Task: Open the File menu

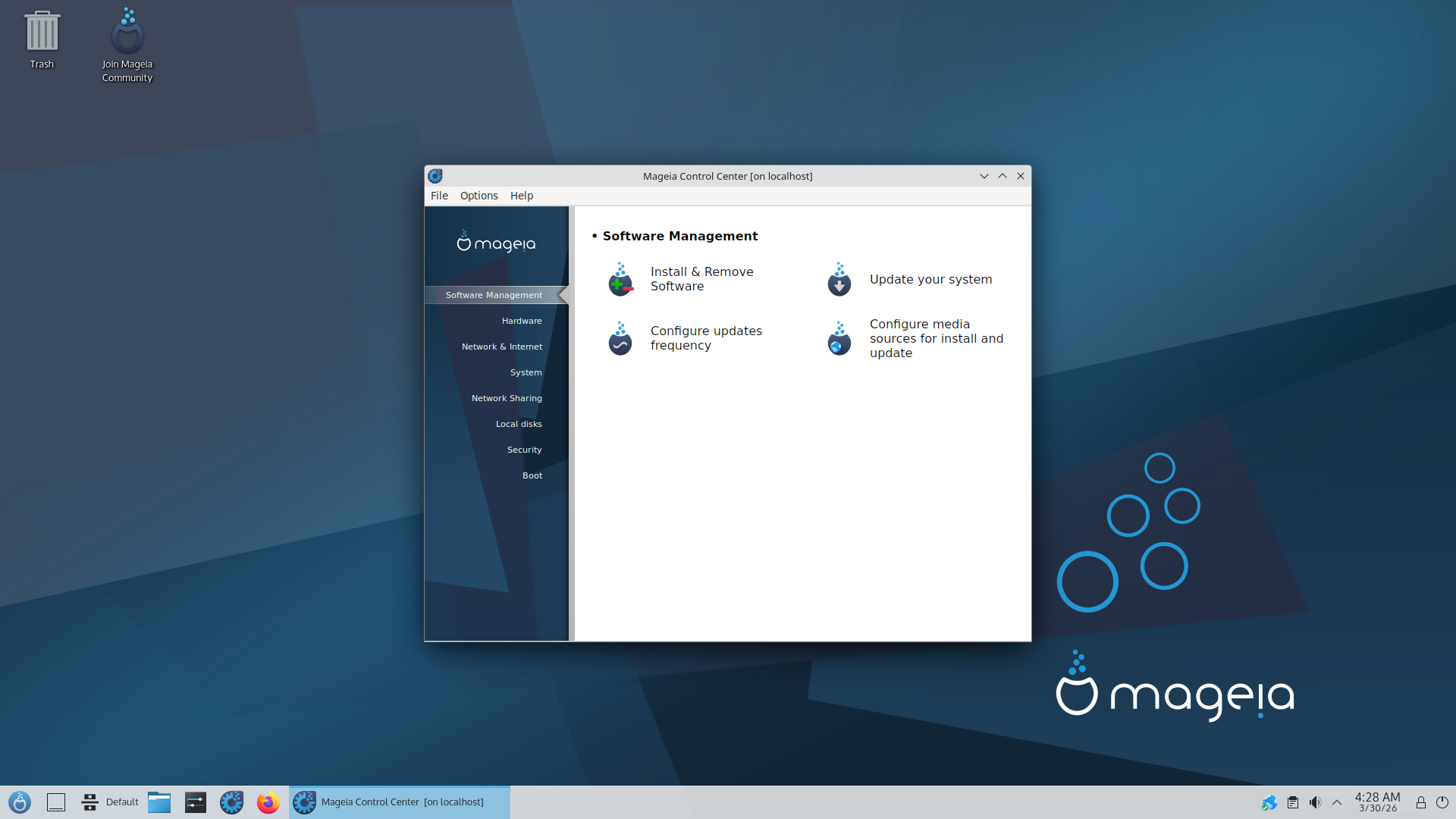Action: click(439, 196)
